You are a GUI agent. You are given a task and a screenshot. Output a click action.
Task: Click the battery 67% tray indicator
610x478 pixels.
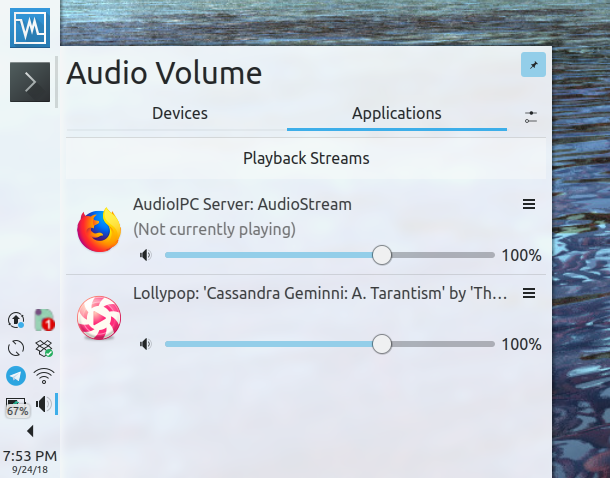(17, 407)
